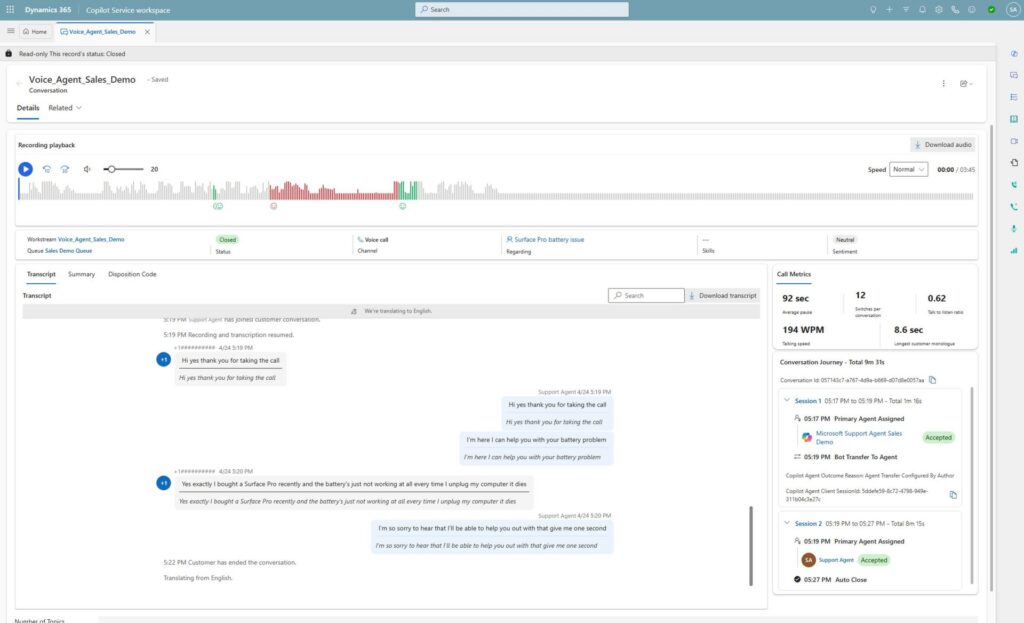Copy the Copilot Agent Client SessionId
This screenshot has height=623, width=1024.
coord(953,495)
